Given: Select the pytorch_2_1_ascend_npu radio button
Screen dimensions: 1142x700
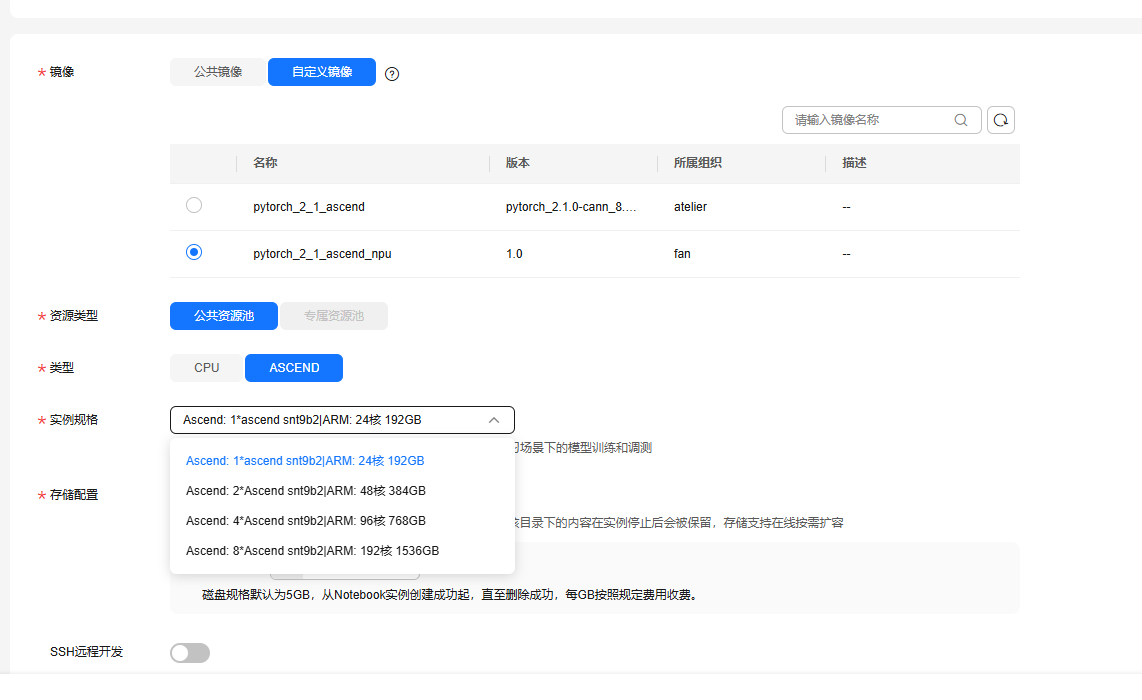Looking at the screenshot, I should (194, 253).
